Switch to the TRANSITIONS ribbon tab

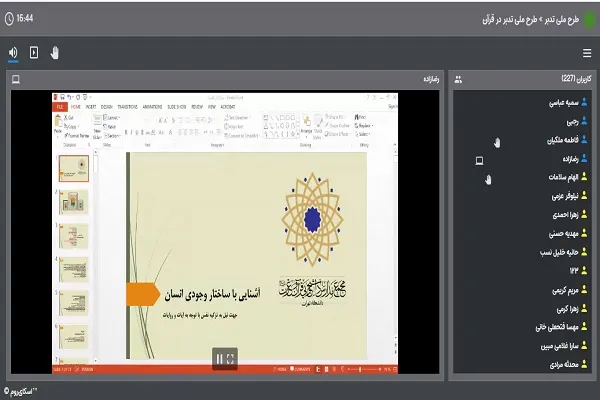coord(127,107)
